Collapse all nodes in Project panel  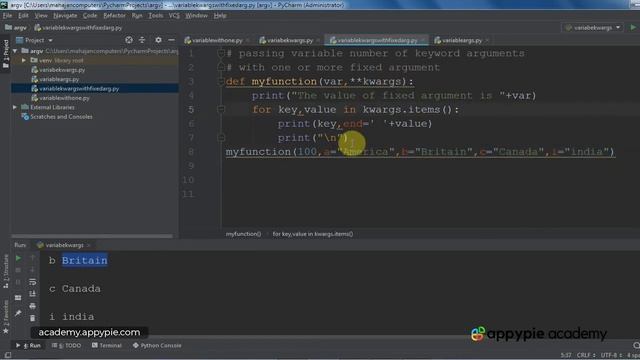142,40
